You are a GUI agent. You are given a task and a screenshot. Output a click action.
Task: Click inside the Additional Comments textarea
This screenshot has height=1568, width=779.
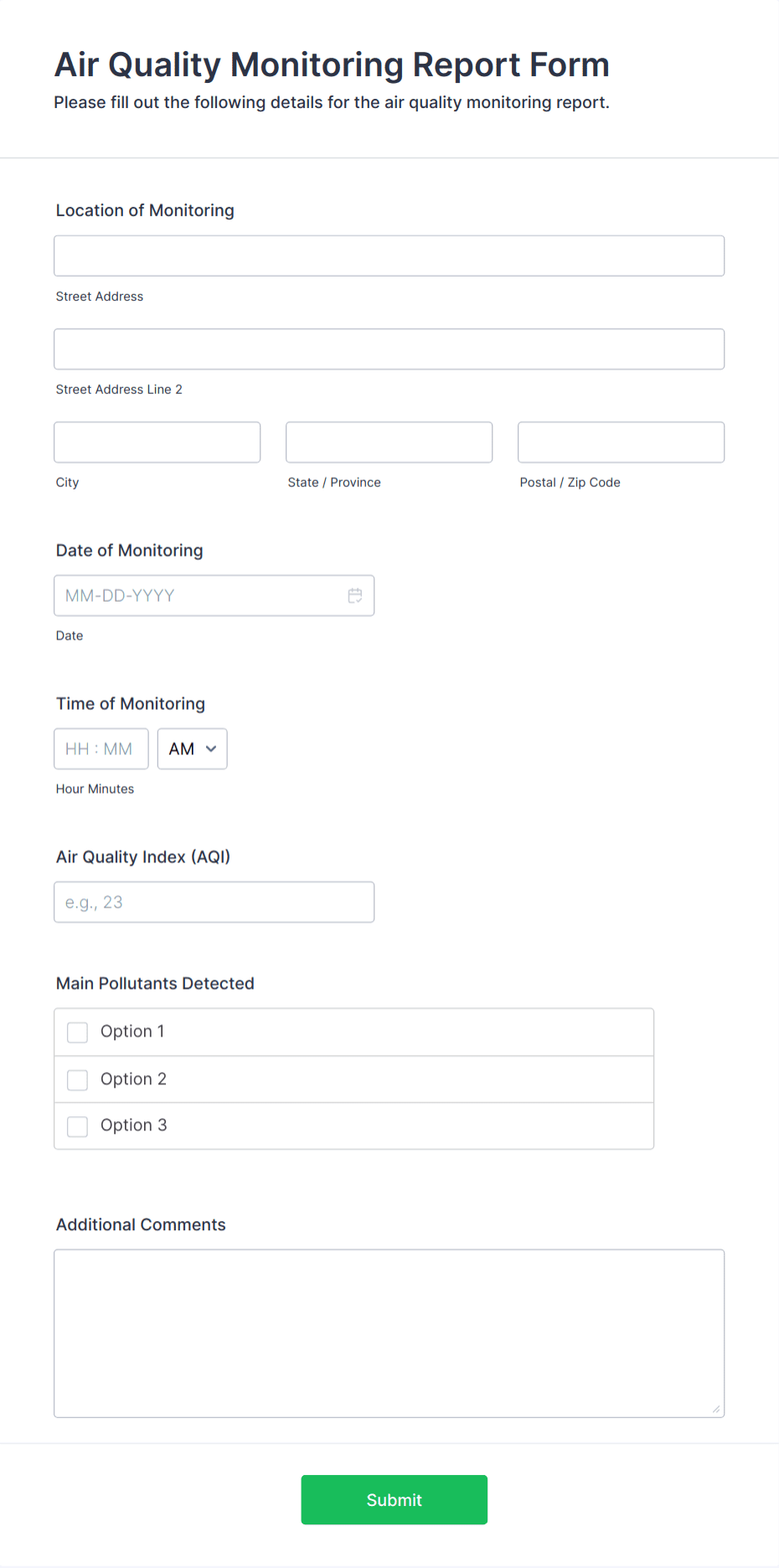click(x=389, y=1333)
